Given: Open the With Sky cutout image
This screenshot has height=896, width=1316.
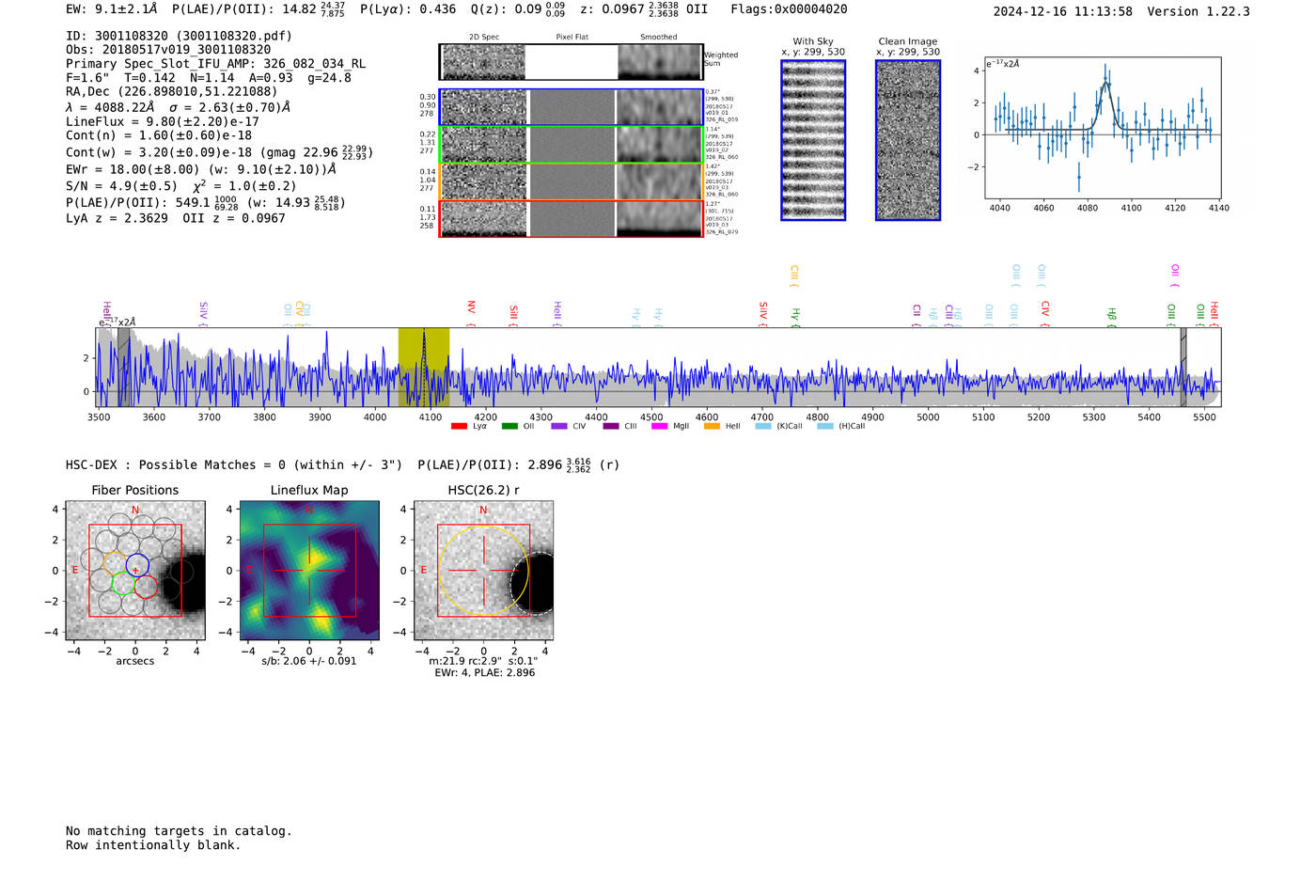Looking at the screenshot, I should click(813, 140).
